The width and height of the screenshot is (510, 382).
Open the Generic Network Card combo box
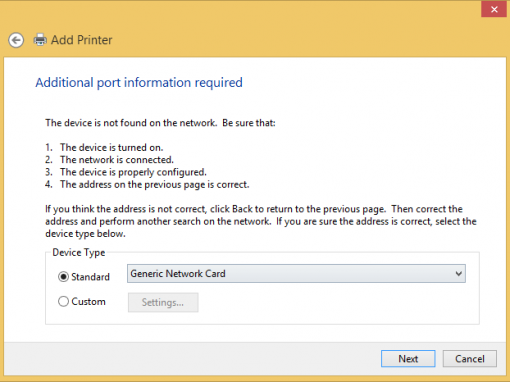[x=296, y=274]
